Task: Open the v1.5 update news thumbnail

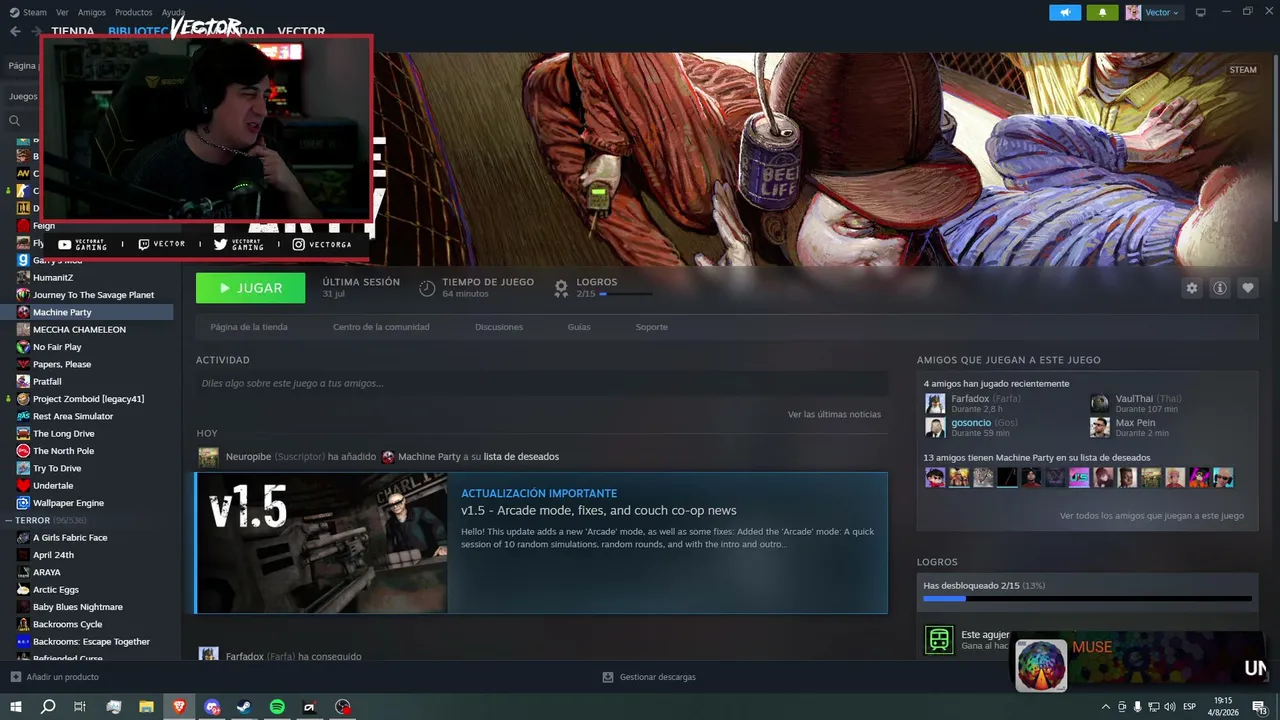Action: coord(322,543)
